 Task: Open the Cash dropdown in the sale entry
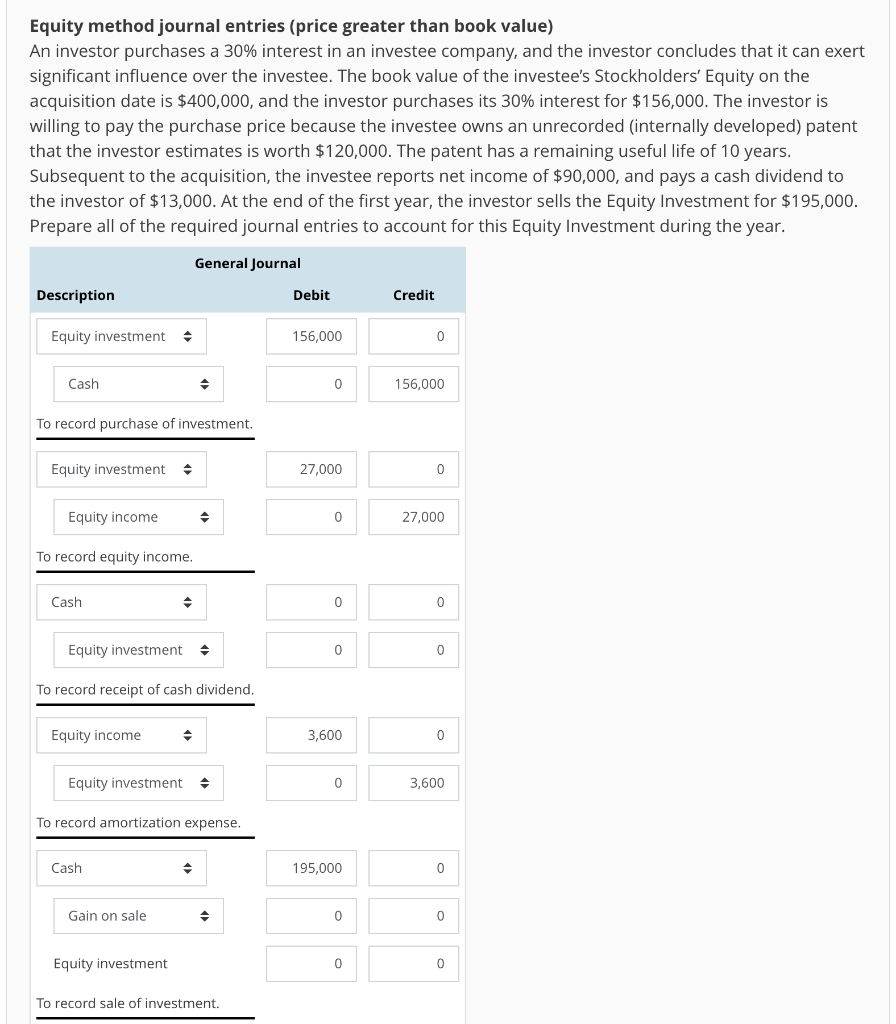point(121,868)
